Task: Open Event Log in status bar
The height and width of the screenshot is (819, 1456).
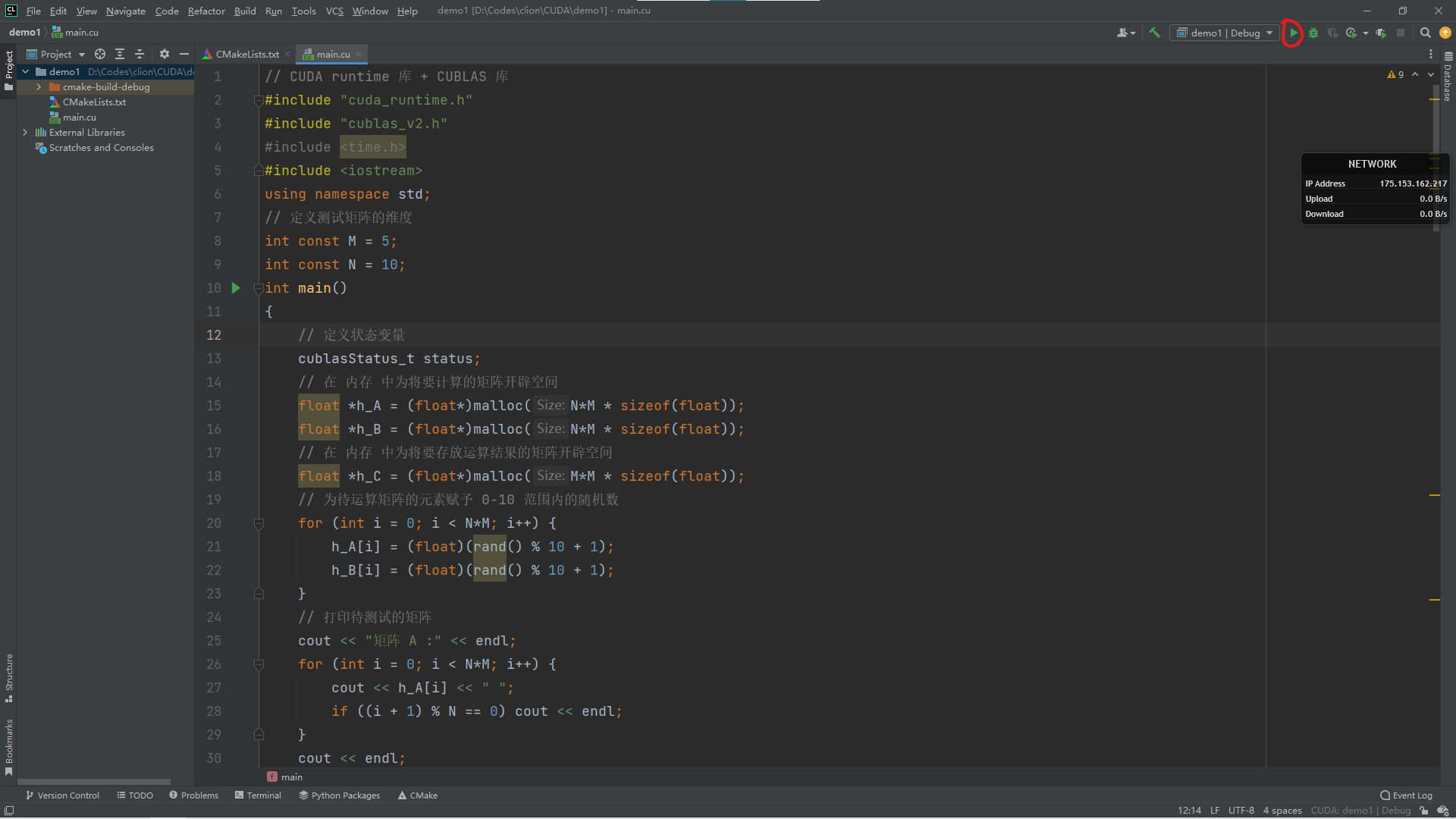Action: point(1406,795)
